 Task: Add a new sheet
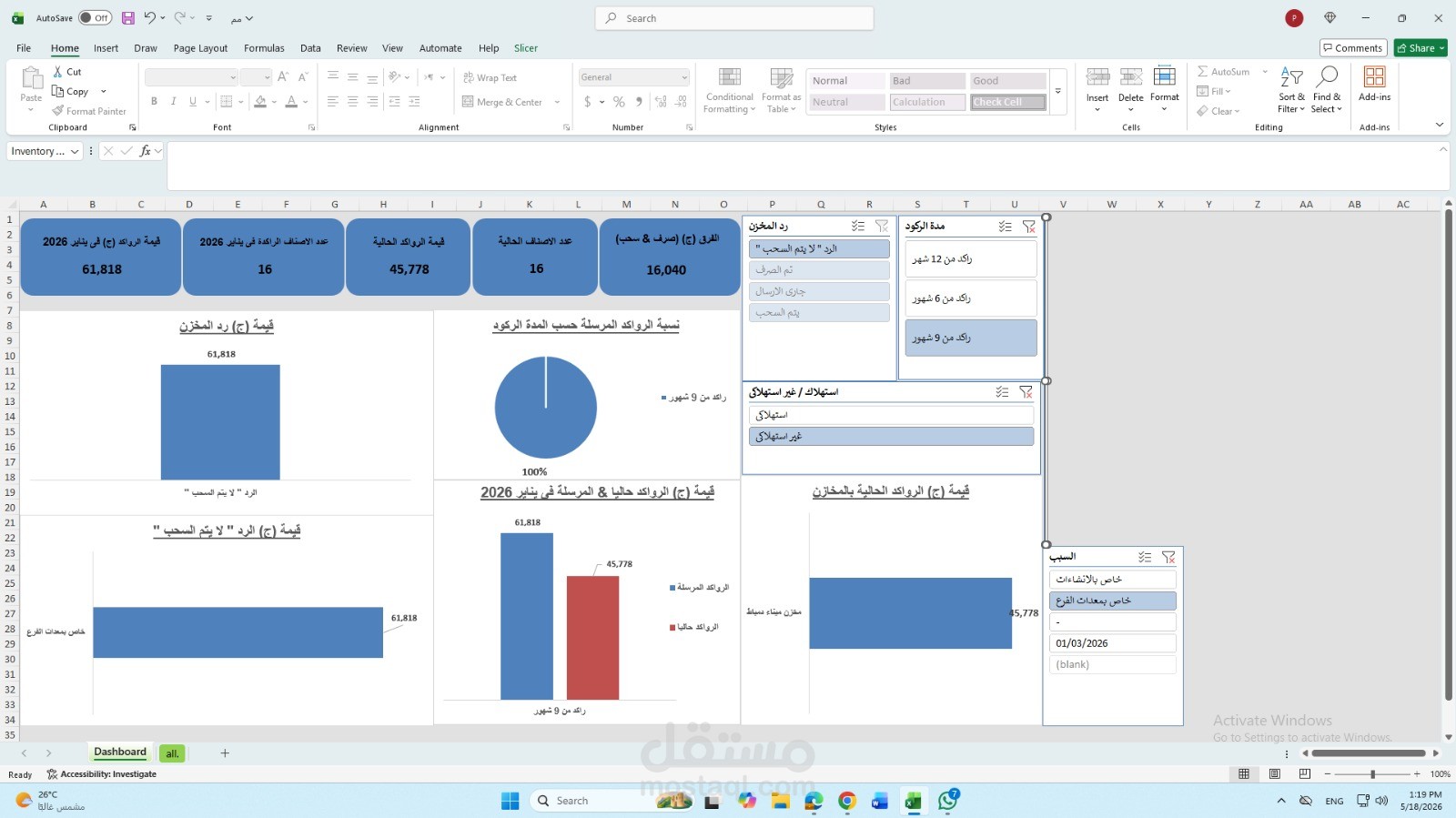point(225,752)
